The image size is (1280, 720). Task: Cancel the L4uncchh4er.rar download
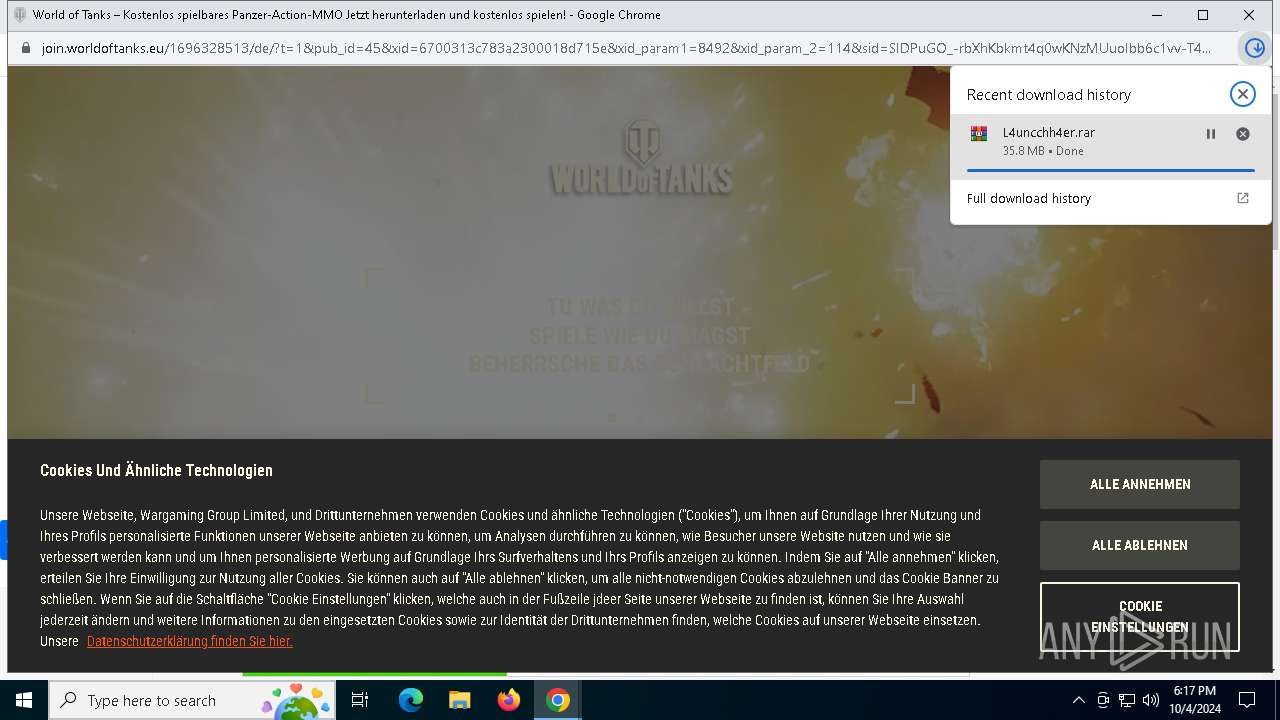click(1242, 134)
